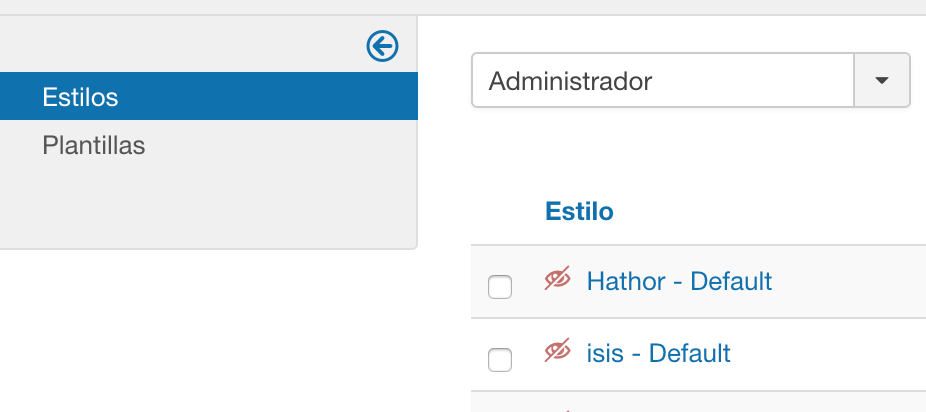The width and height of the screenshot is (926, 412).
Task: Switch to Plantillas in the sidebar menu
Action: [x=94, y=145]
